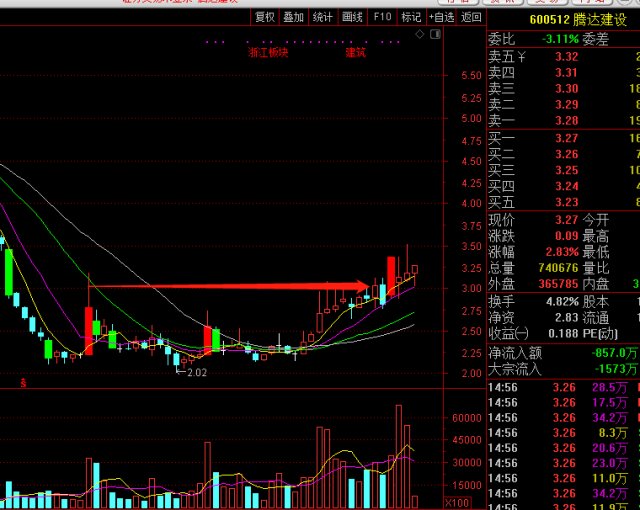Click the tallest volume bar in the volume pane
Screen dimensions: 640x510
coord(399,456)
